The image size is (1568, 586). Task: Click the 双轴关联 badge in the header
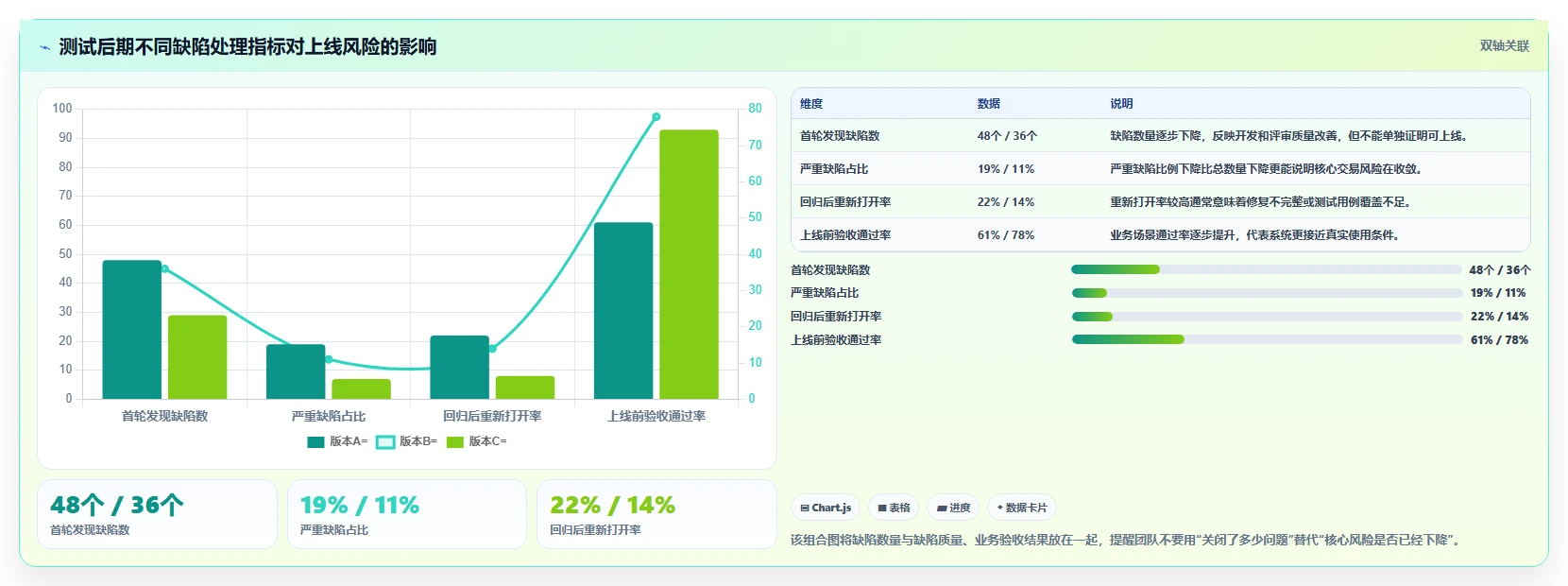1504,46
